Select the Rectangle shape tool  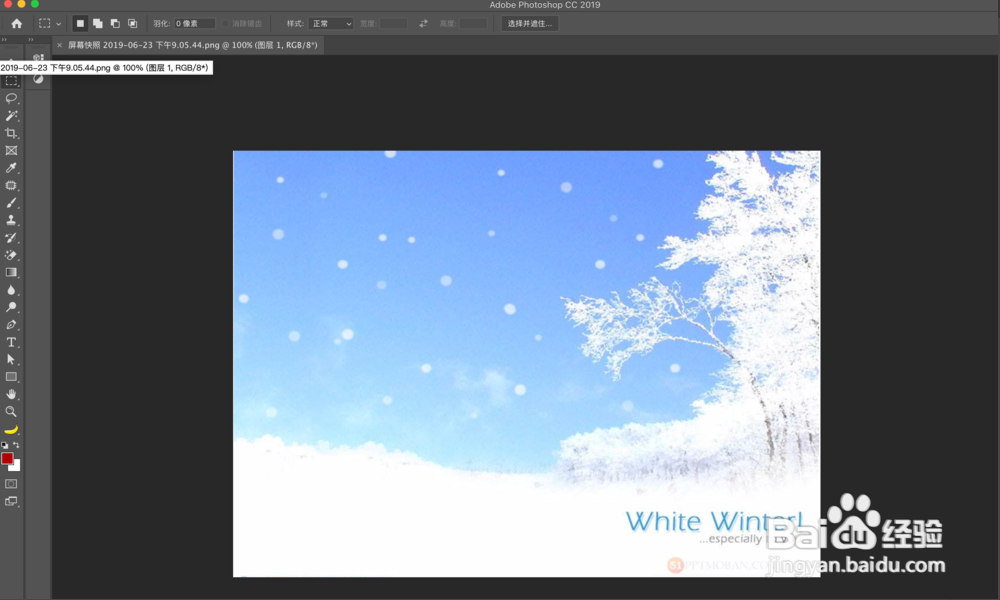pos(11,377)
